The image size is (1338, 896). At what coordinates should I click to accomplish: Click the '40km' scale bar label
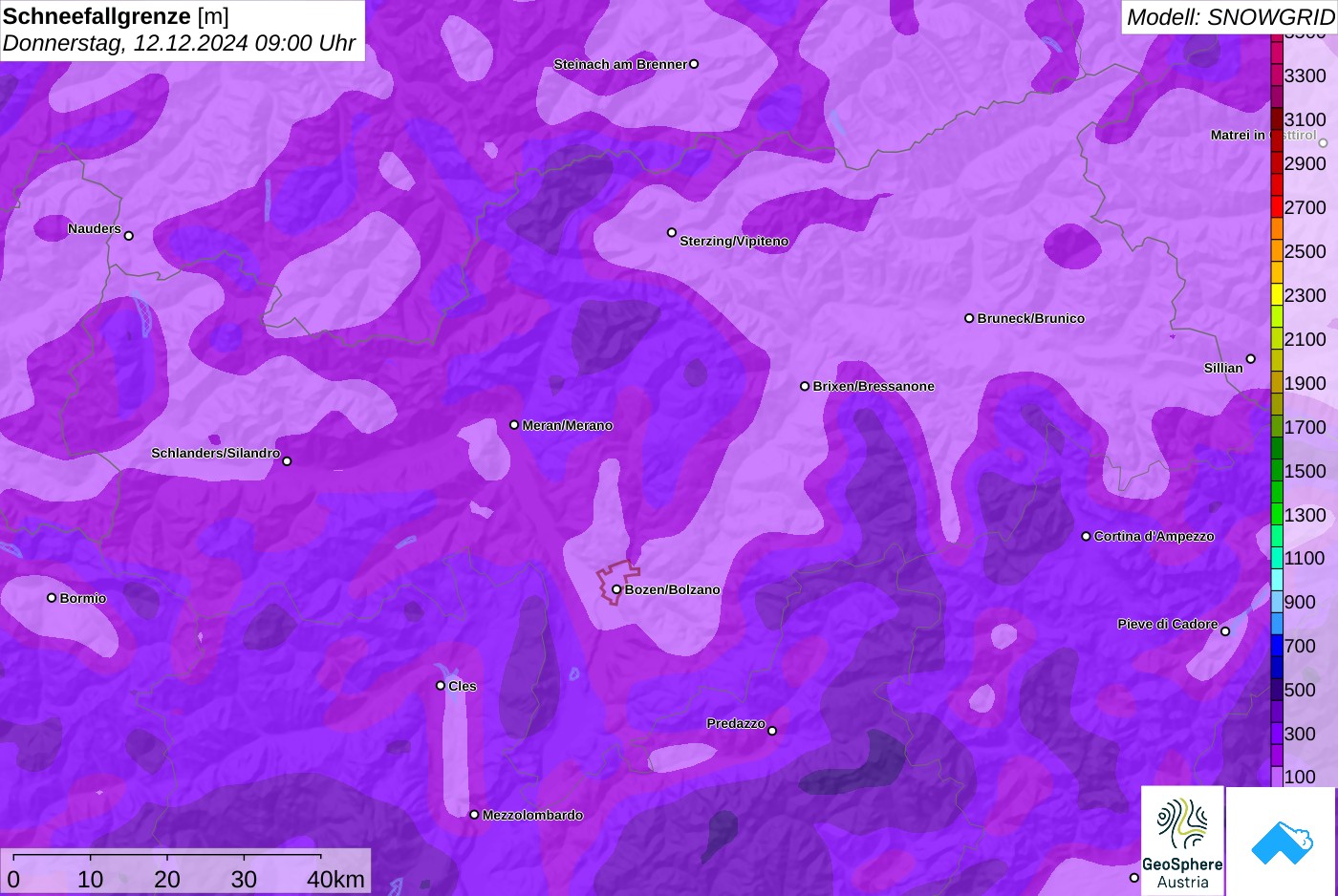335,879
